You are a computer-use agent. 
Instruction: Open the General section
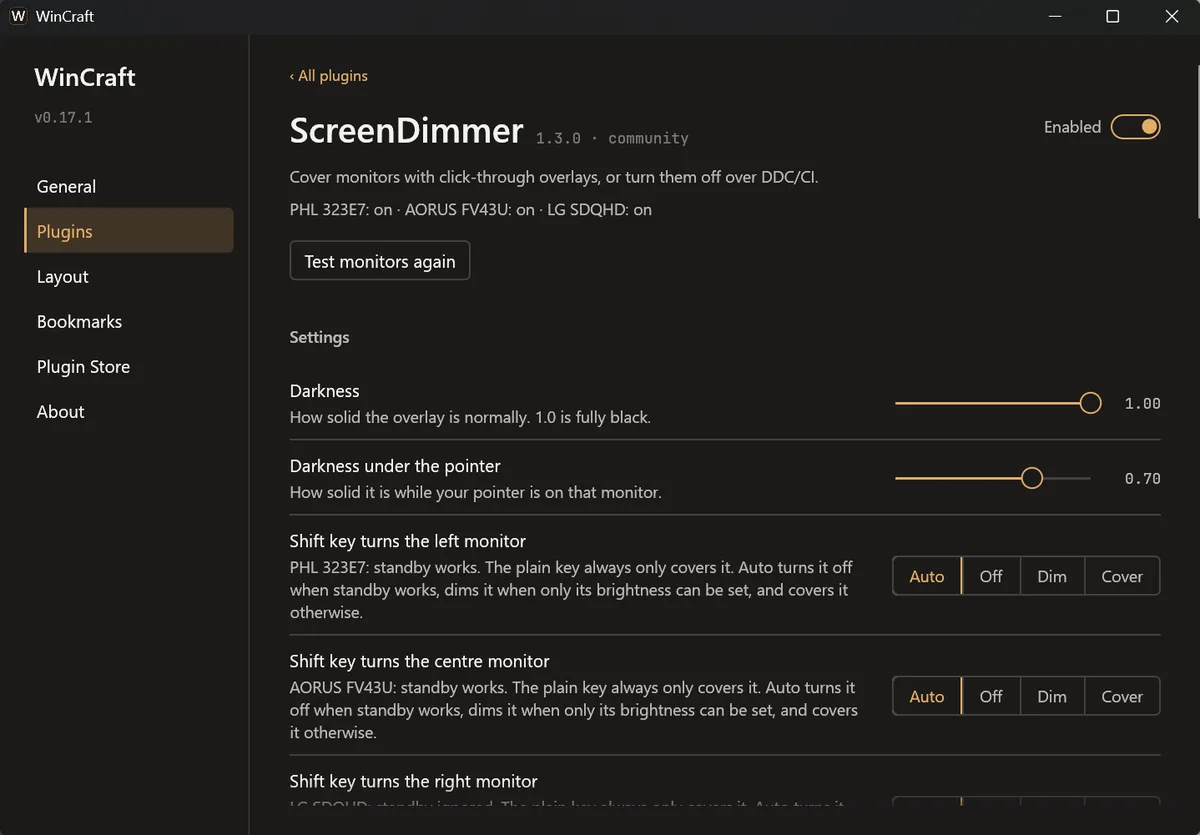point(129,186)
